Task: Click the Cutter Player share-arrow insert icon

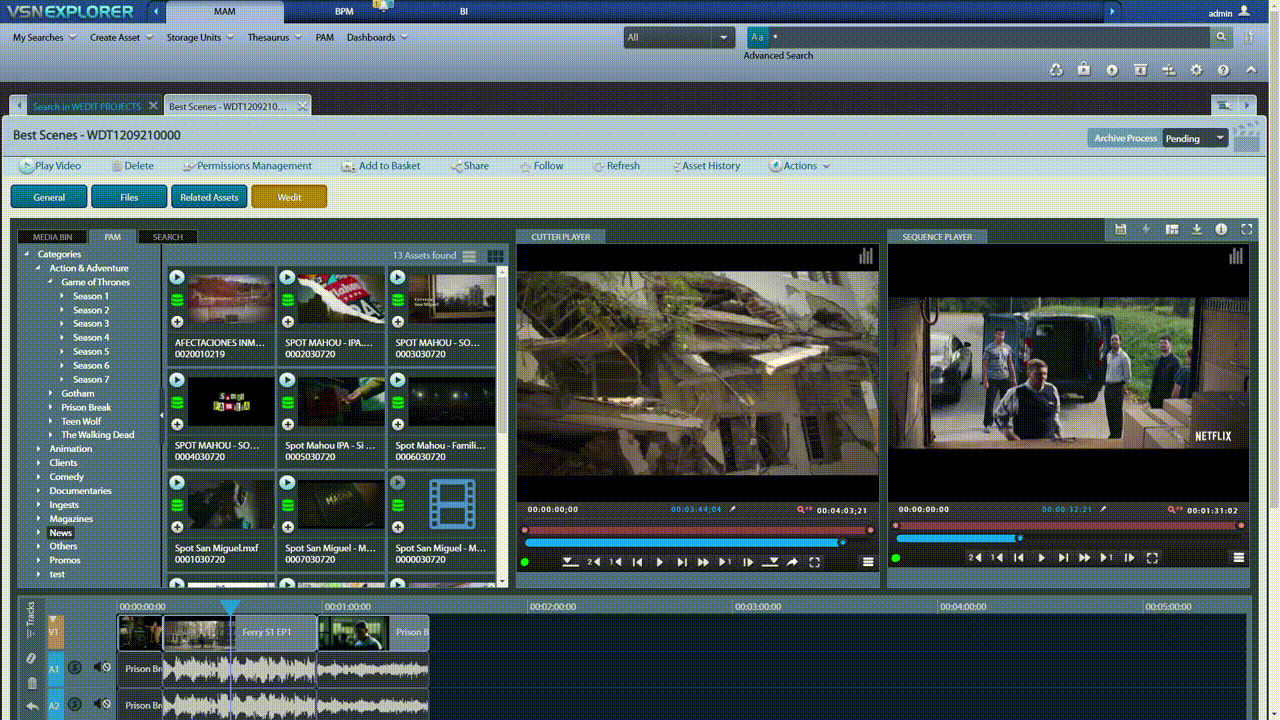Action: coord(792,562)
